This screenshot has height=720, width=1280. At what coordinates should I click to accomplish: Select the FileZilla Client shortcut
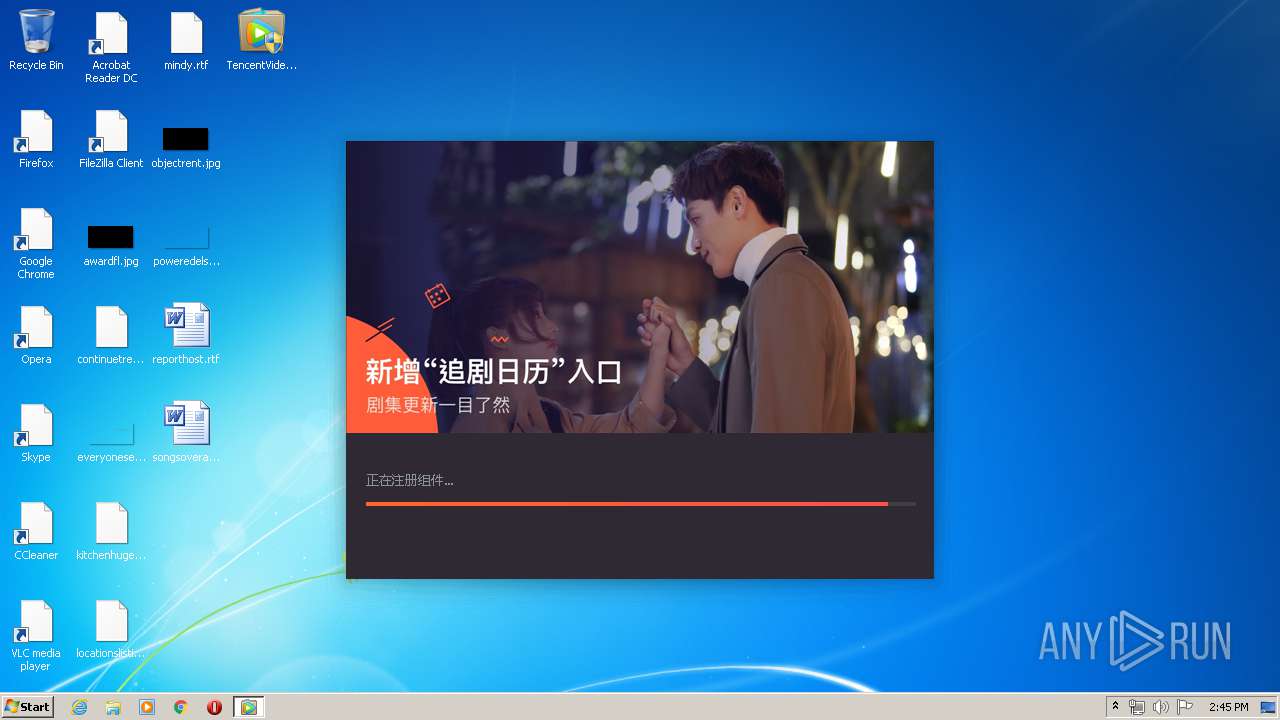coord(111,139)
